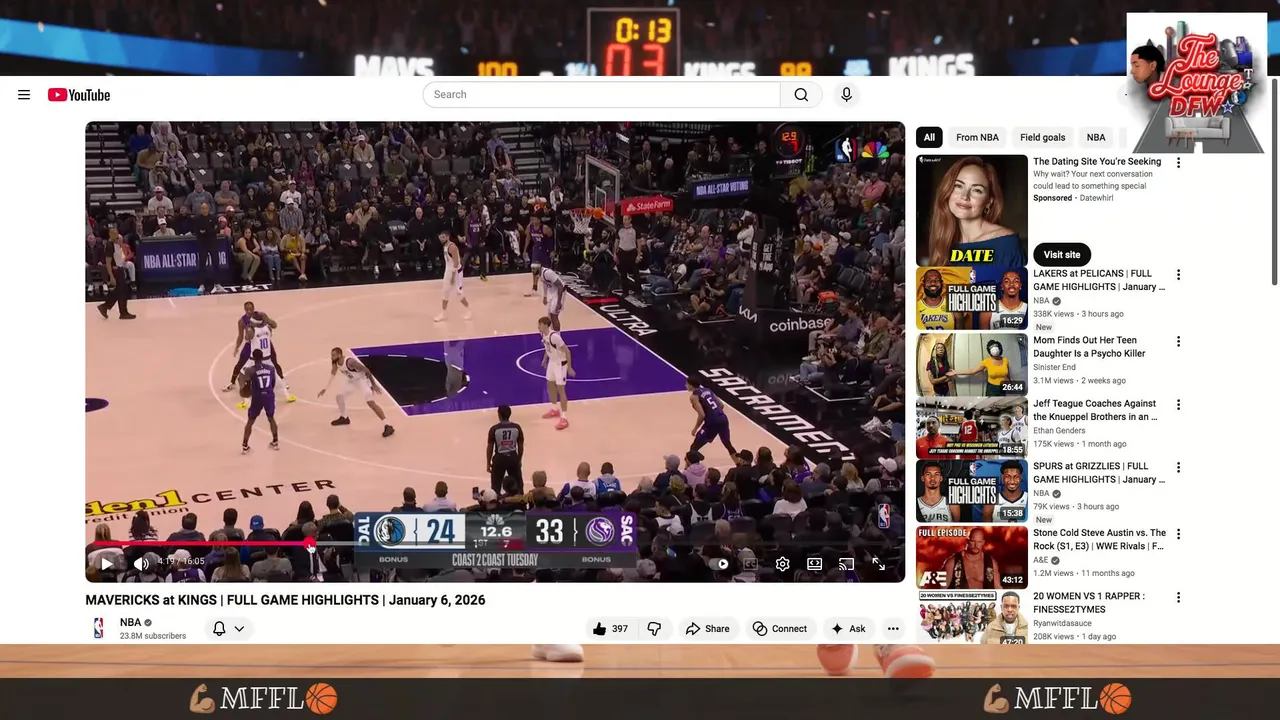Share the Mavericks at Kings video
This screenshot has width=1280, height=720.
click(707, 629)
